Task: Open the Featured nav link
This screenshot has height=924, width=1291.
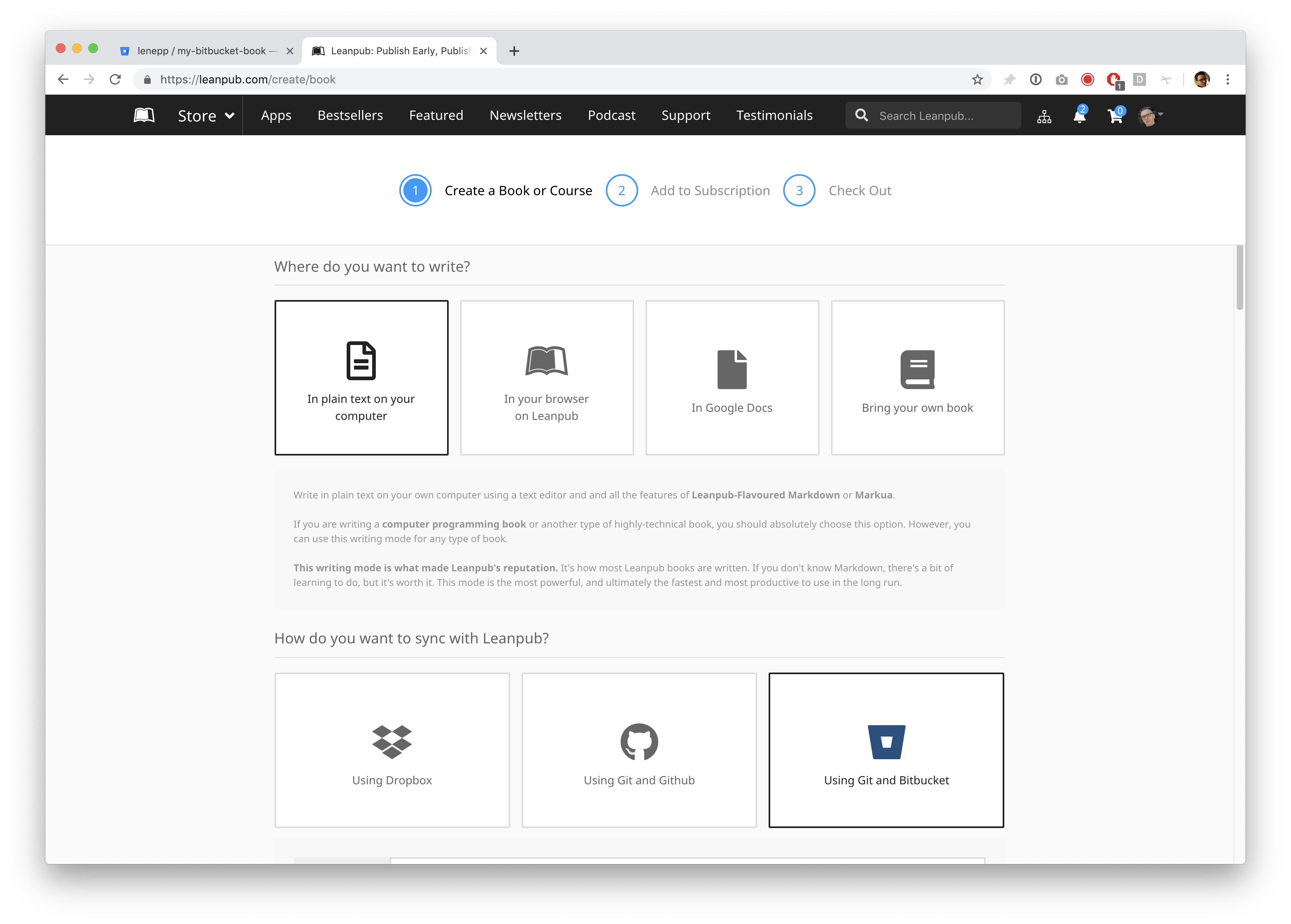Action: [436, 115]
